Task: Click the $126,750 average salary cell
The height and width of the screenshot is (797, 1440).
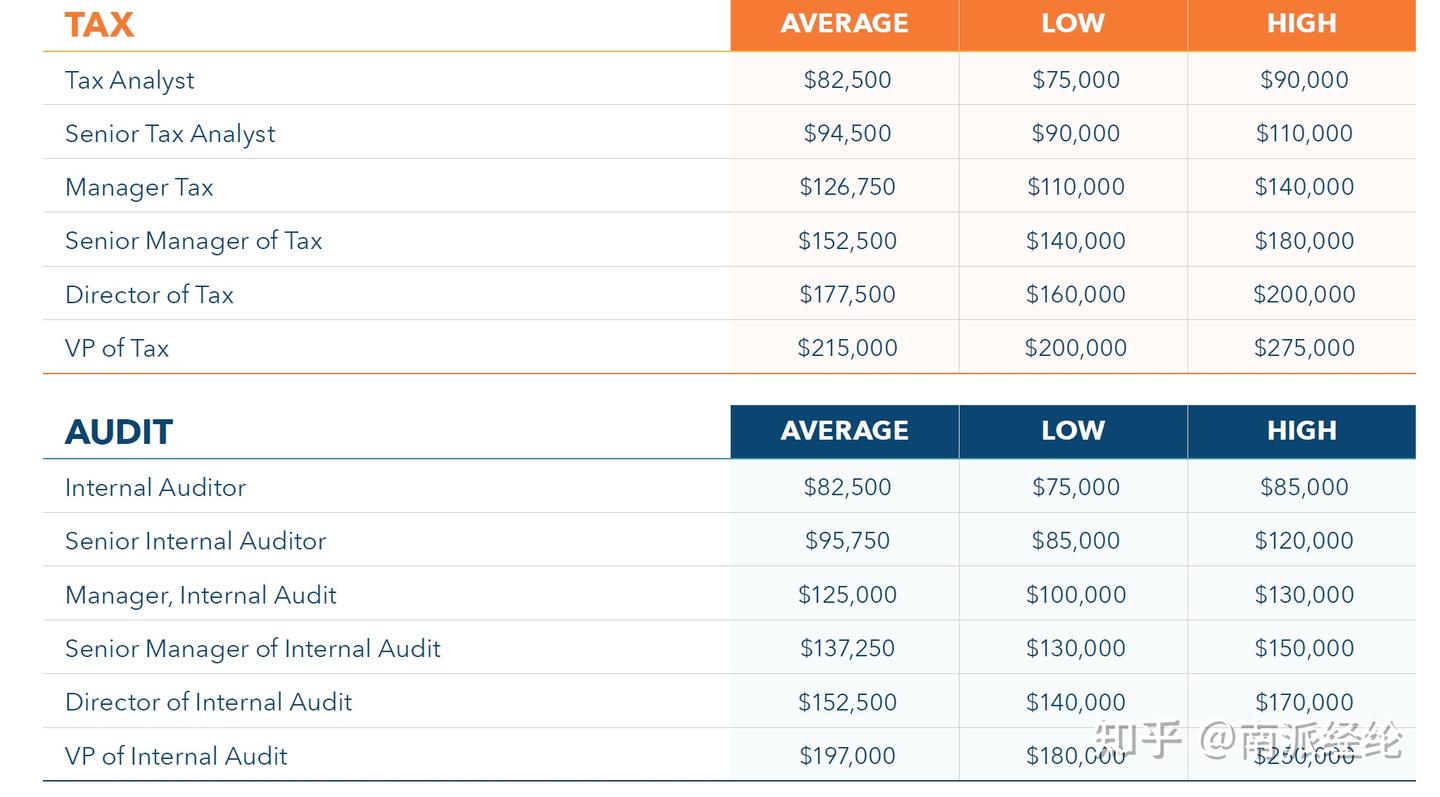Action: click(x=847, y=187)
